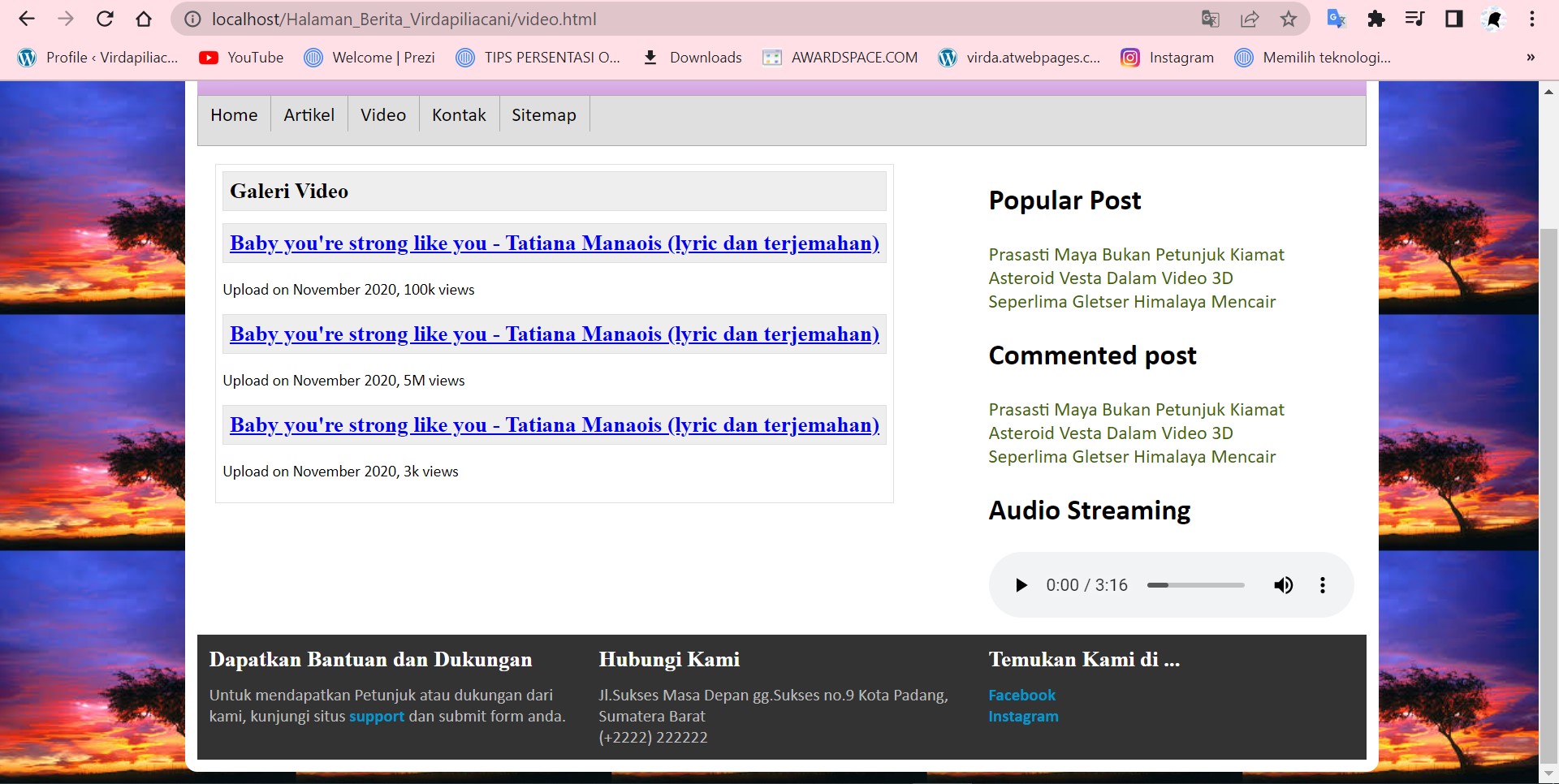The height and width of the screenshot is (784, 1559).
Task: Open the Instagram bookmark in bookmarks bar
Action: coord(1168,58)
